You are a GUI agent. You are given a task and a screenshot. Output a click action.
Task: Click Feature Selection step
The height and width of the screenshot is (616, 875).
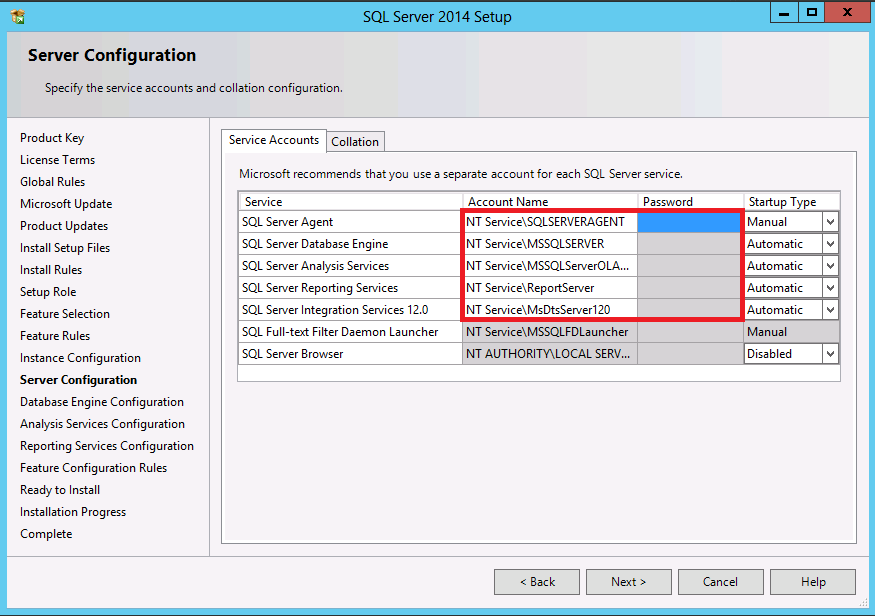coord(65,314)
